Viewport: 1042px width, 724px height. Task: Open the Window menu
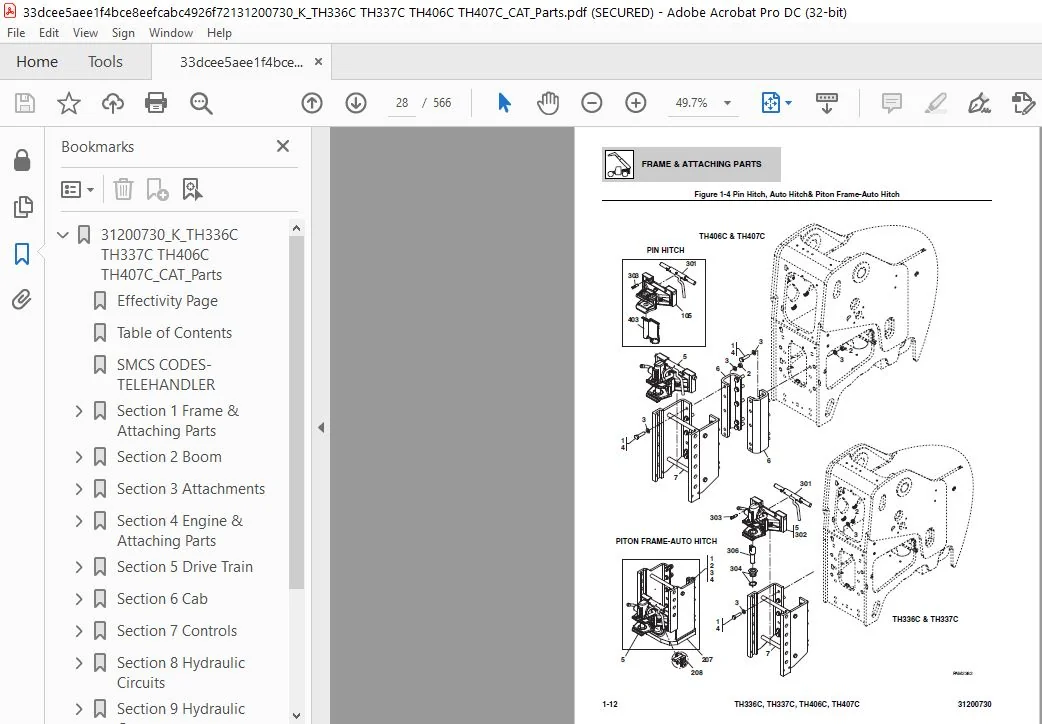tap(171, 33)
